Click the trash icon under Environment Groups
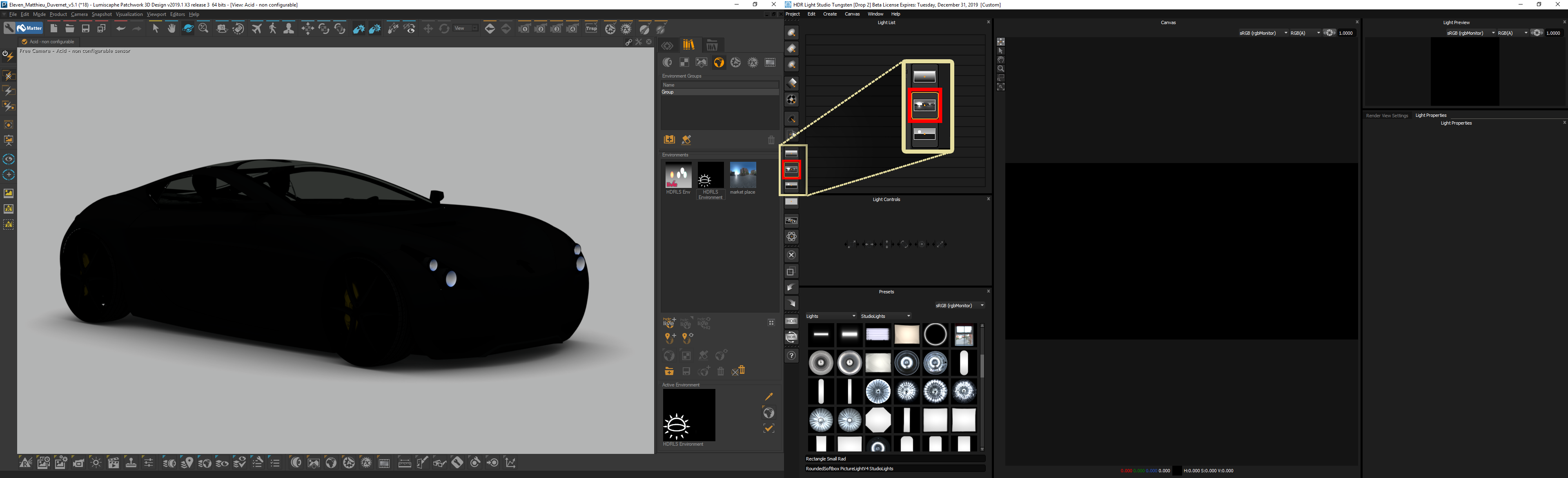 (771, 139)
